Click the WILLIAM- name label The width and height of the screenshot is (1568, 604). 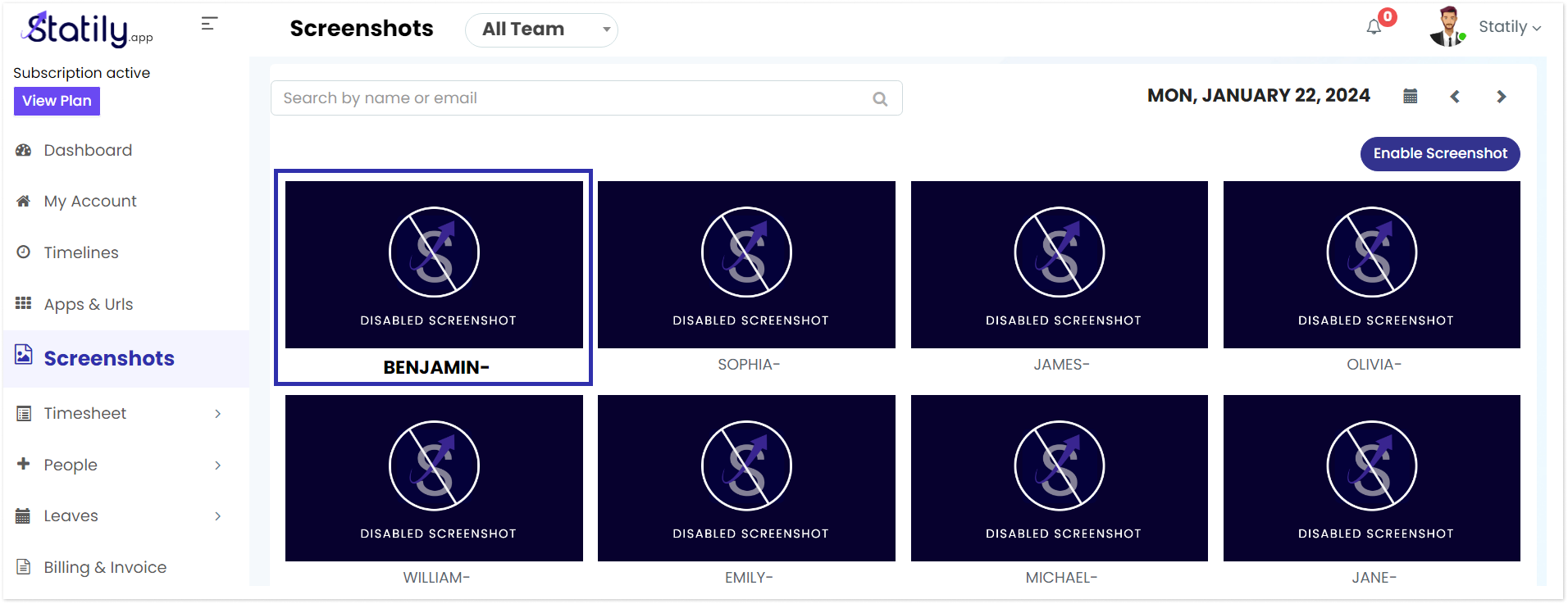point(436,578)
